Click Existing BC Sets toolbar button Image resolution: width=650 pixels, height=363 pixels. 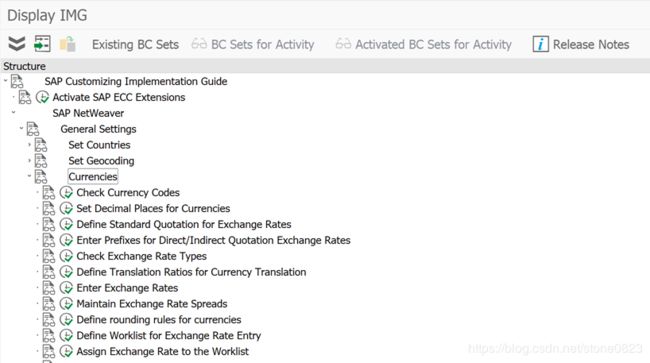click(135, 44)
